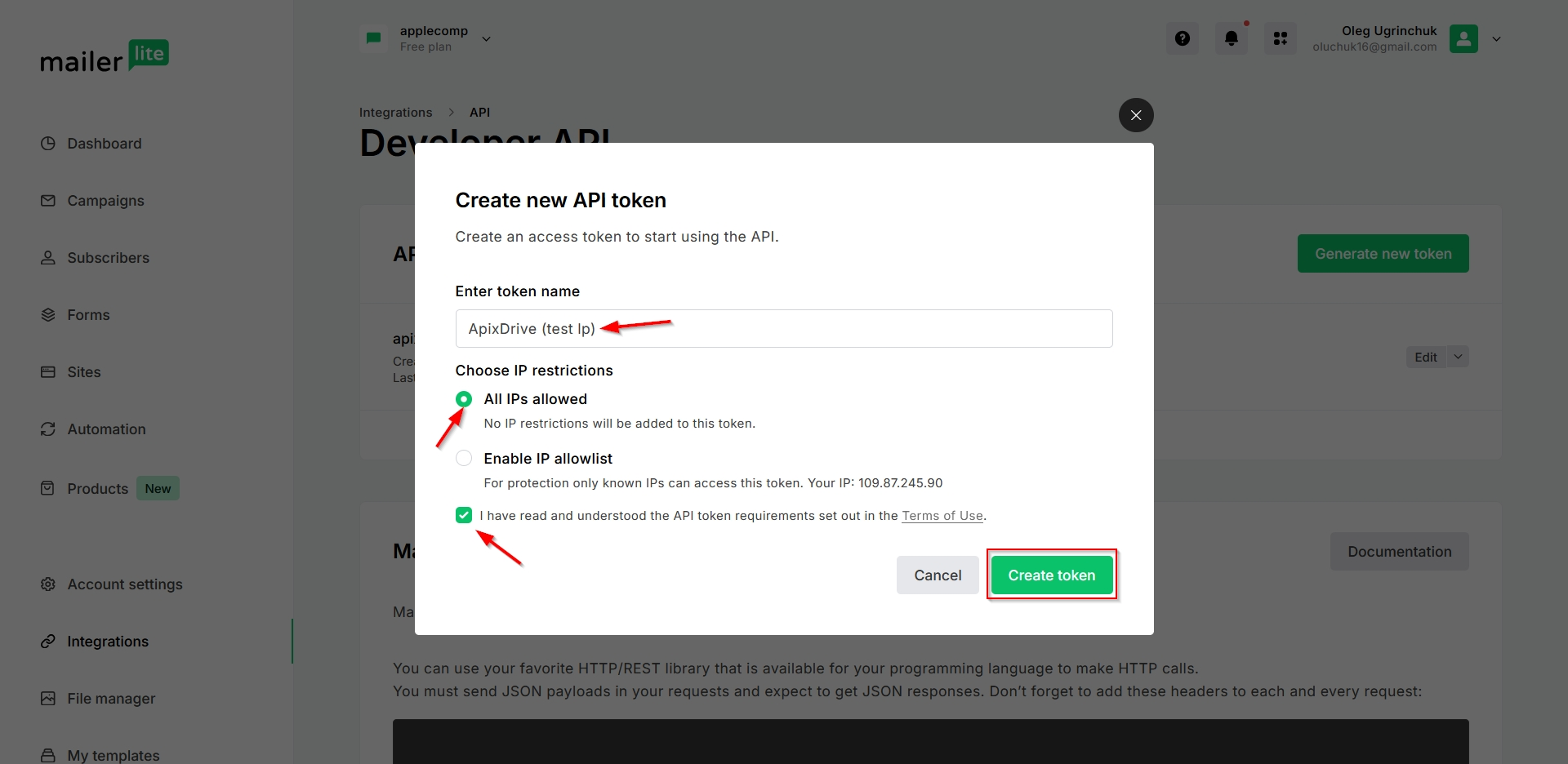Open Products in the sidebar

pyautogui.click(x=97, y=489)
